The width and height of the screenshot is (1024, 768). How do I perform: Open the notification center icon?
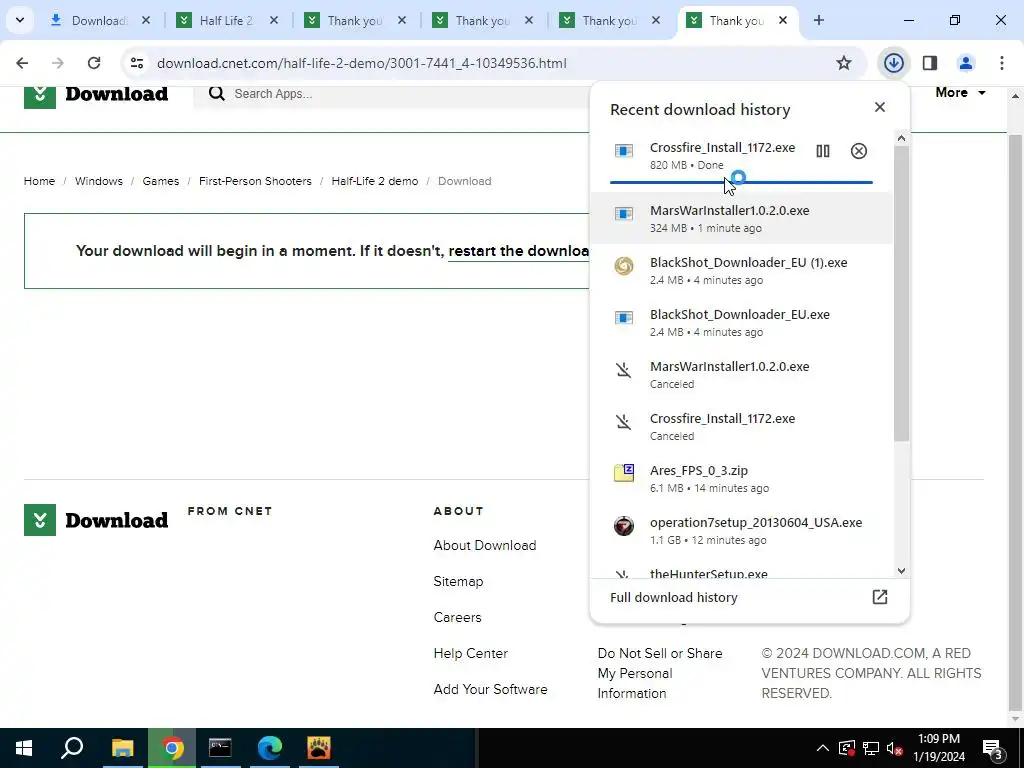click(993, 748)
